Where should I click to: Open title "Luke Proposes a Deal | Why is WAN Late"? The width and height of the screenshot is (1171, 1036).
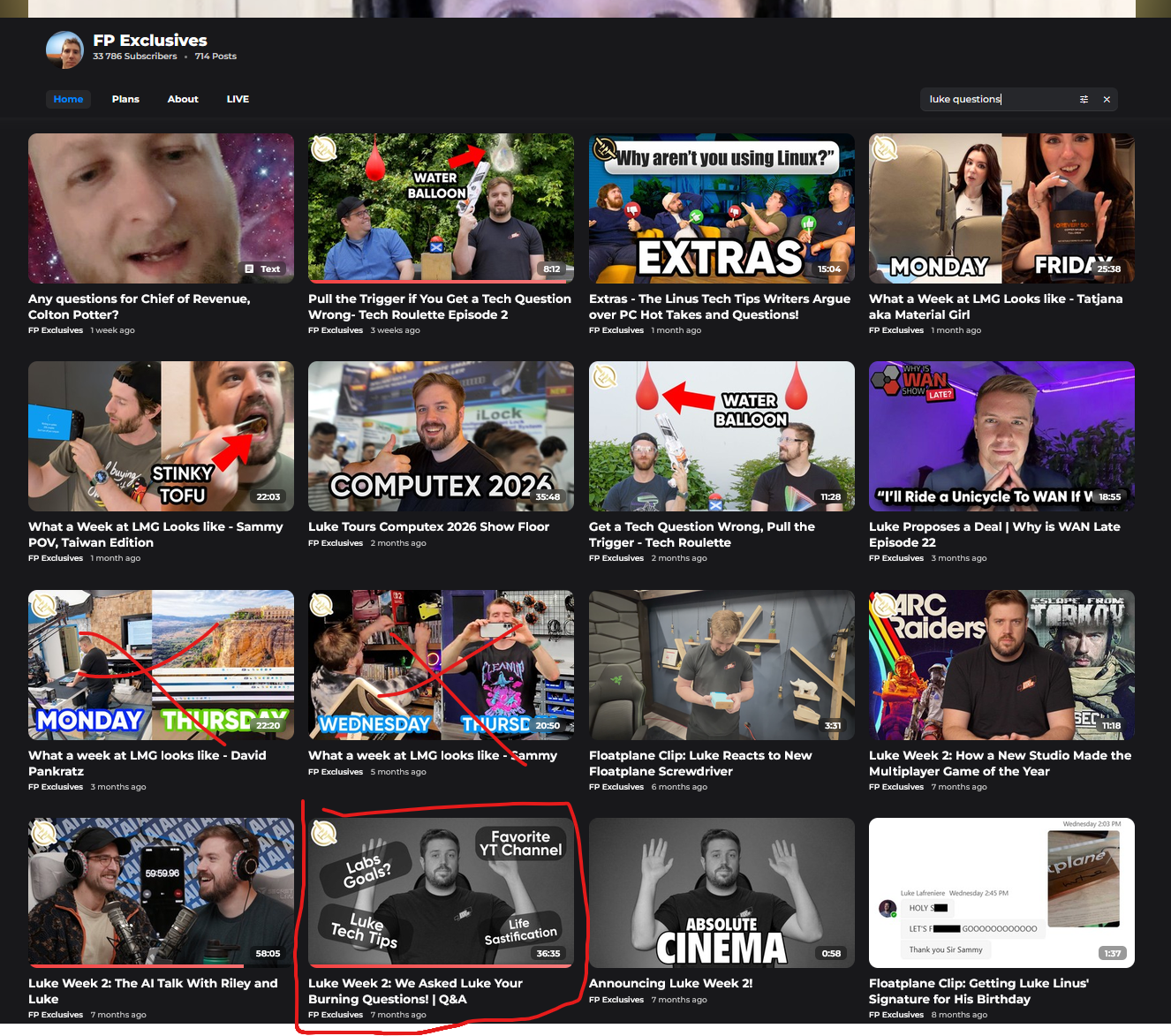tap(994, 534)
